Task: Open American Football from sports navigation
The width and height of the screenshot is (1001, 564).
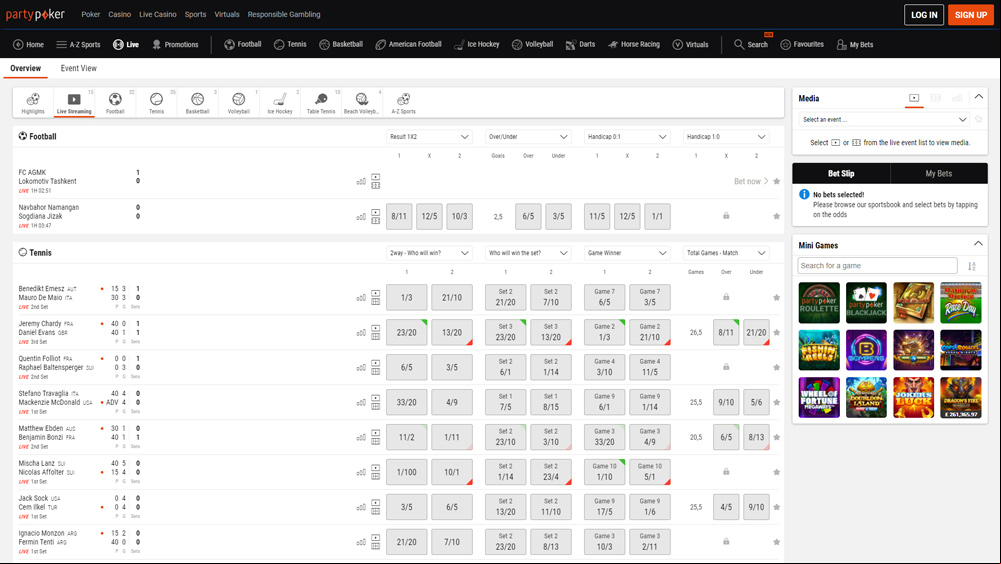Action: point(409,44)
